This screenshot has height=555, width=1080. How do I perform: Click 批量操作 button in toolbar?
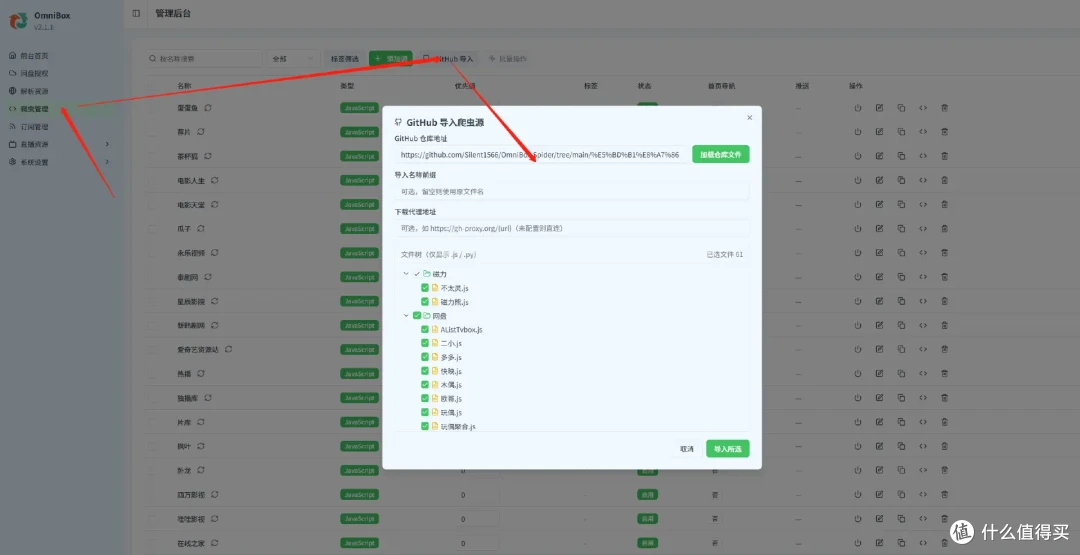click(508, 59)
